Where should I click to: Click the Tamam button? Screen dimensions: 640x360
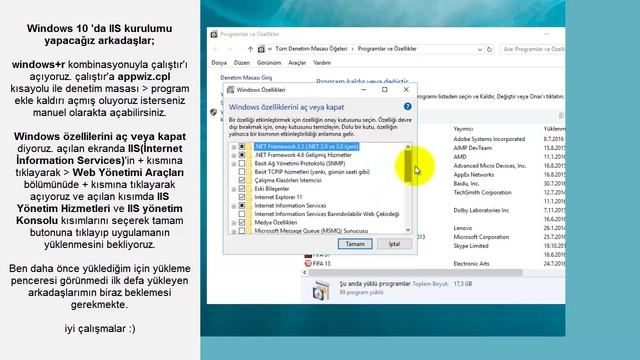point(355,244)
